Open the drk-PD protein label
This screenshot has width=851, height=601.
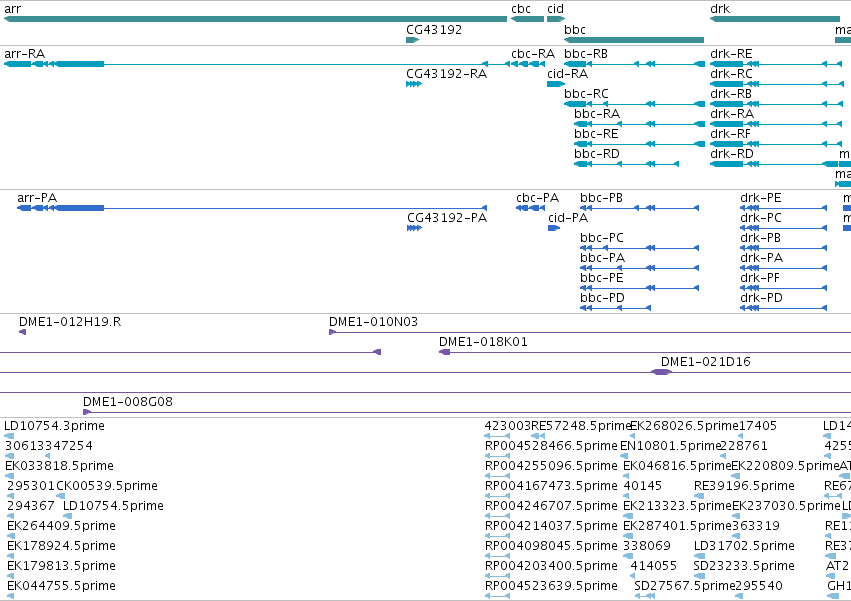pyautogui.click(x=761, y=298)
